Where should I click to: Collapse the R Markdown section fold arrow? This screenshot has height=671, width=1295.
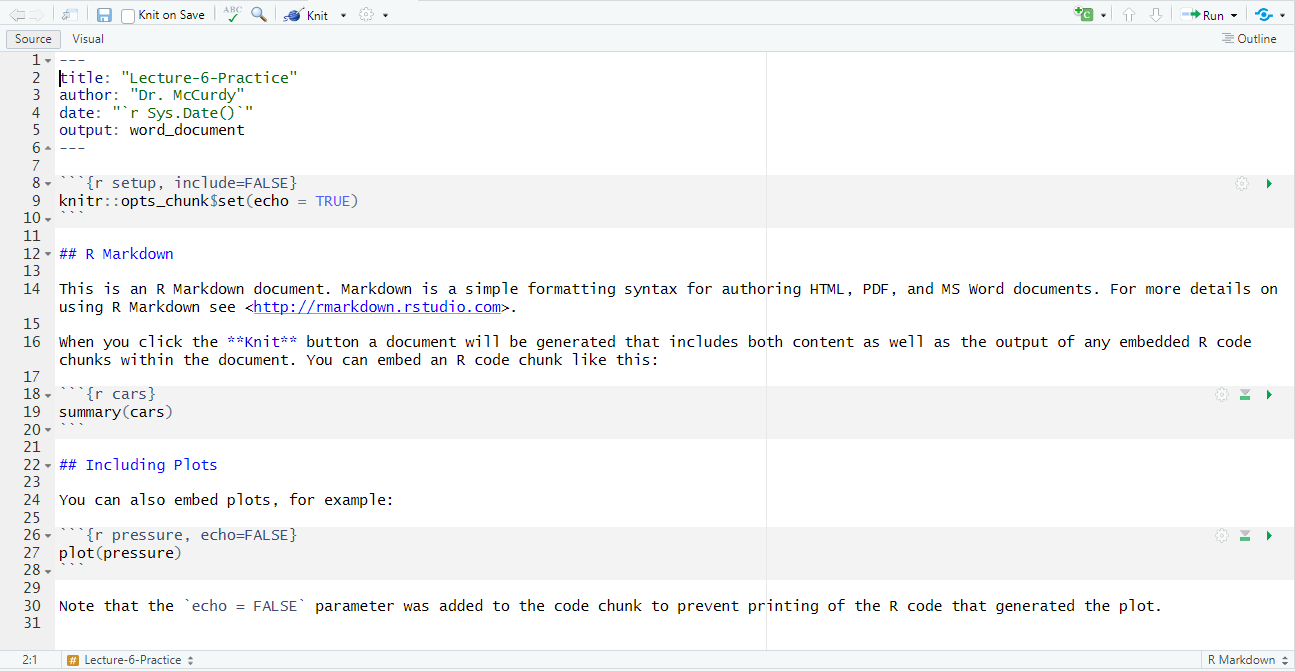48,254
